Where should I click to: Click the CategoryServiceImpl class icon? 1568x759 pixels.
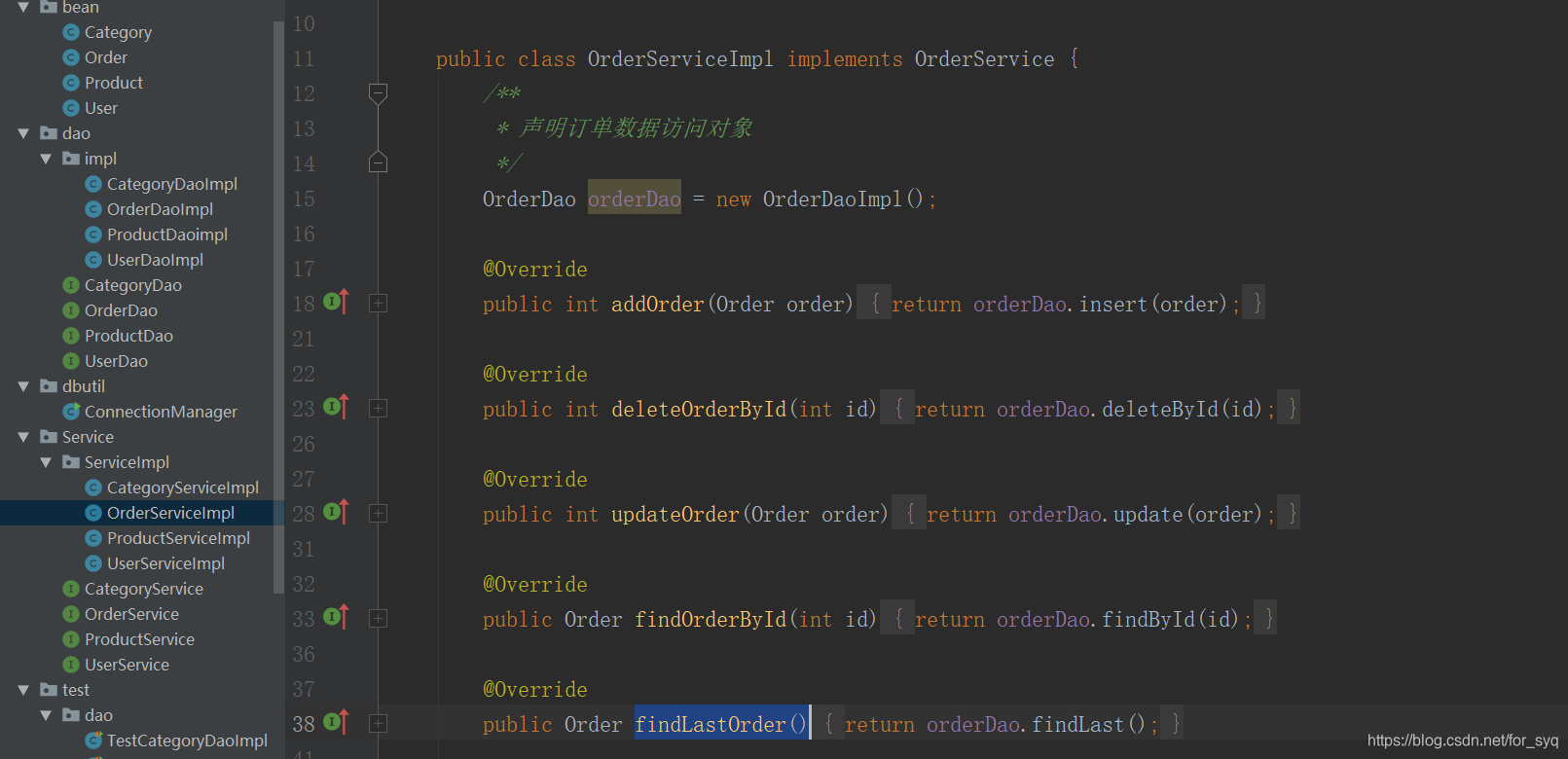93,488
